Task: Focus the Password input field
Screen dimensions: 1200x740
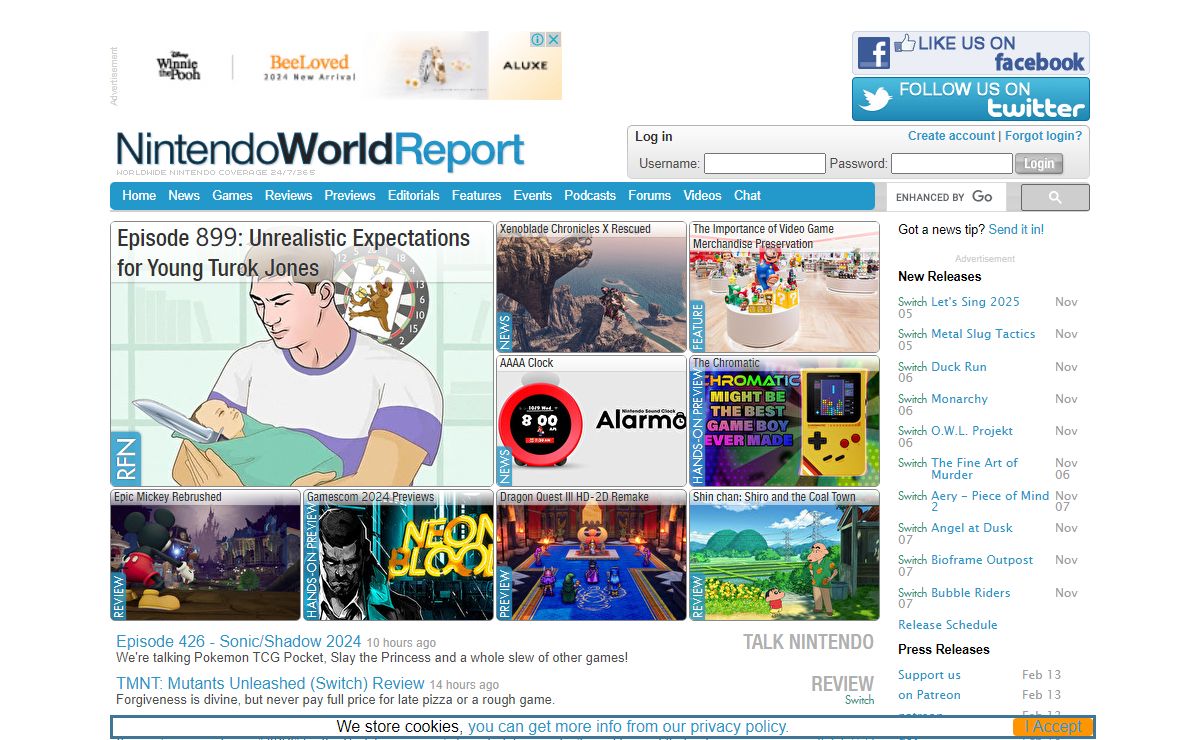Action: [952, 164]
